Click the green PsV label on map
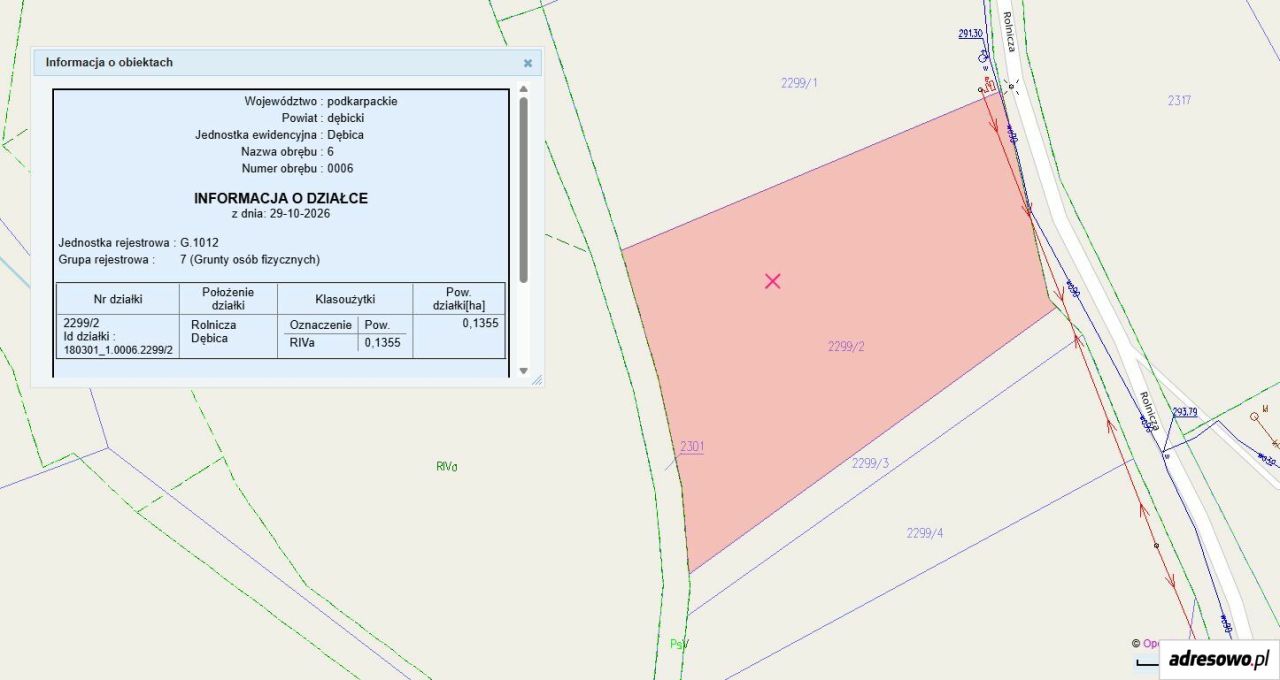 click(680, 644)
